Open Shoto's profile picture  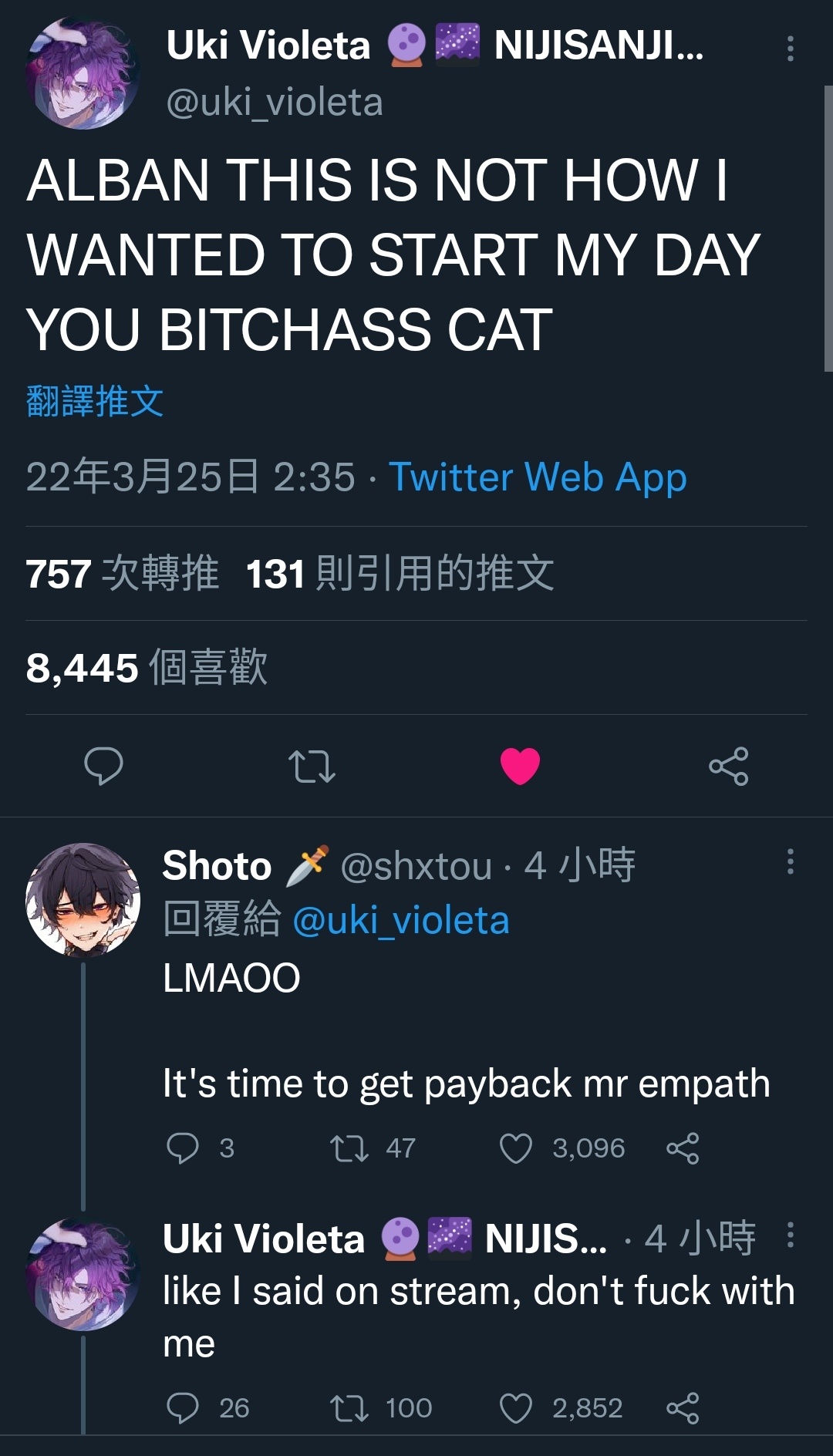[83, 899]
